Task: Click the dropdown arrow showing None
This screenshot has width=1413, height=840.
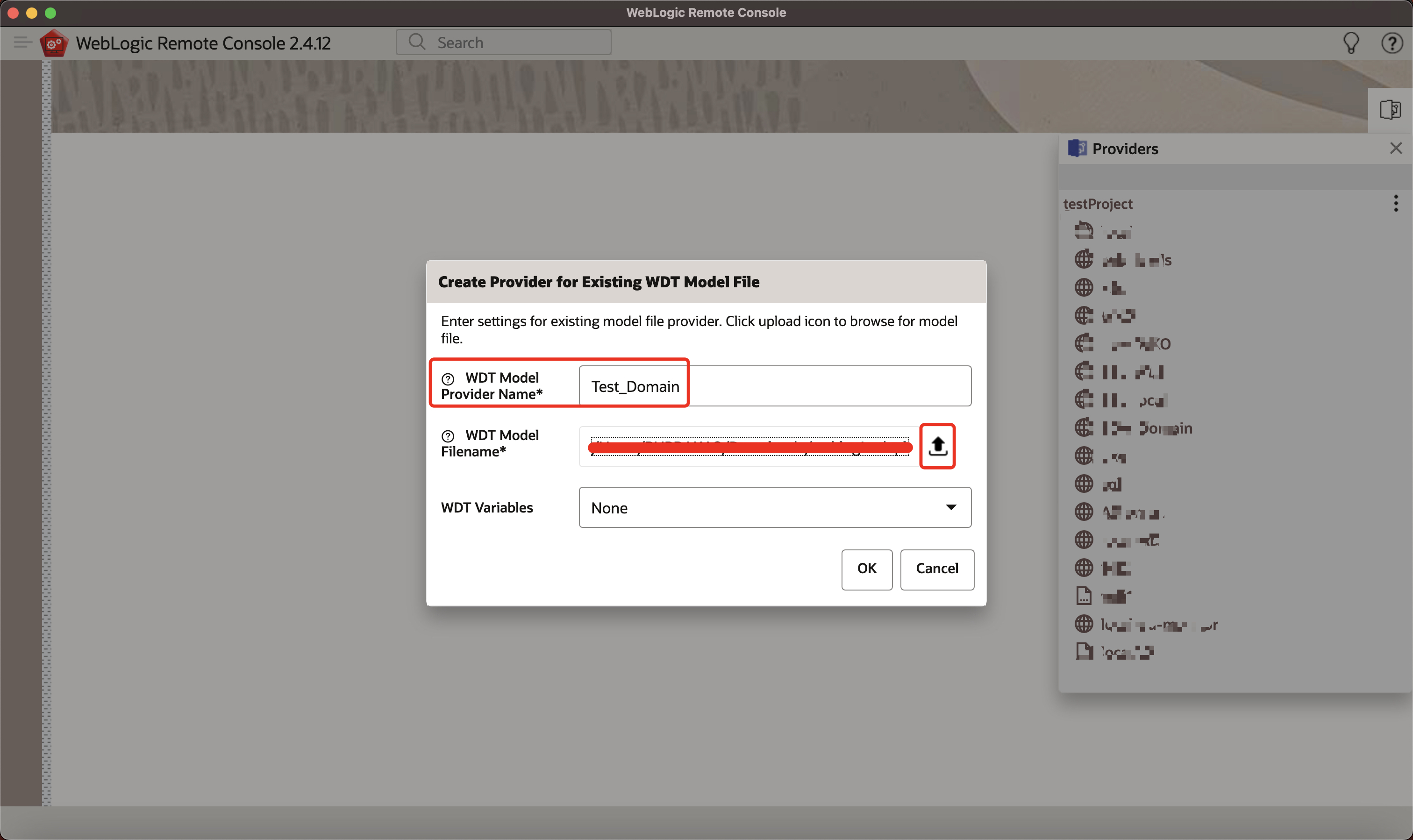Action: pyautogui.click(x=951, y=508)
